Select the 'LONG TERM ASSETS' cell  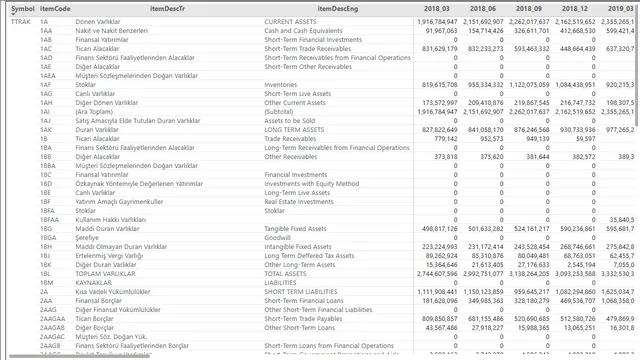294,129
